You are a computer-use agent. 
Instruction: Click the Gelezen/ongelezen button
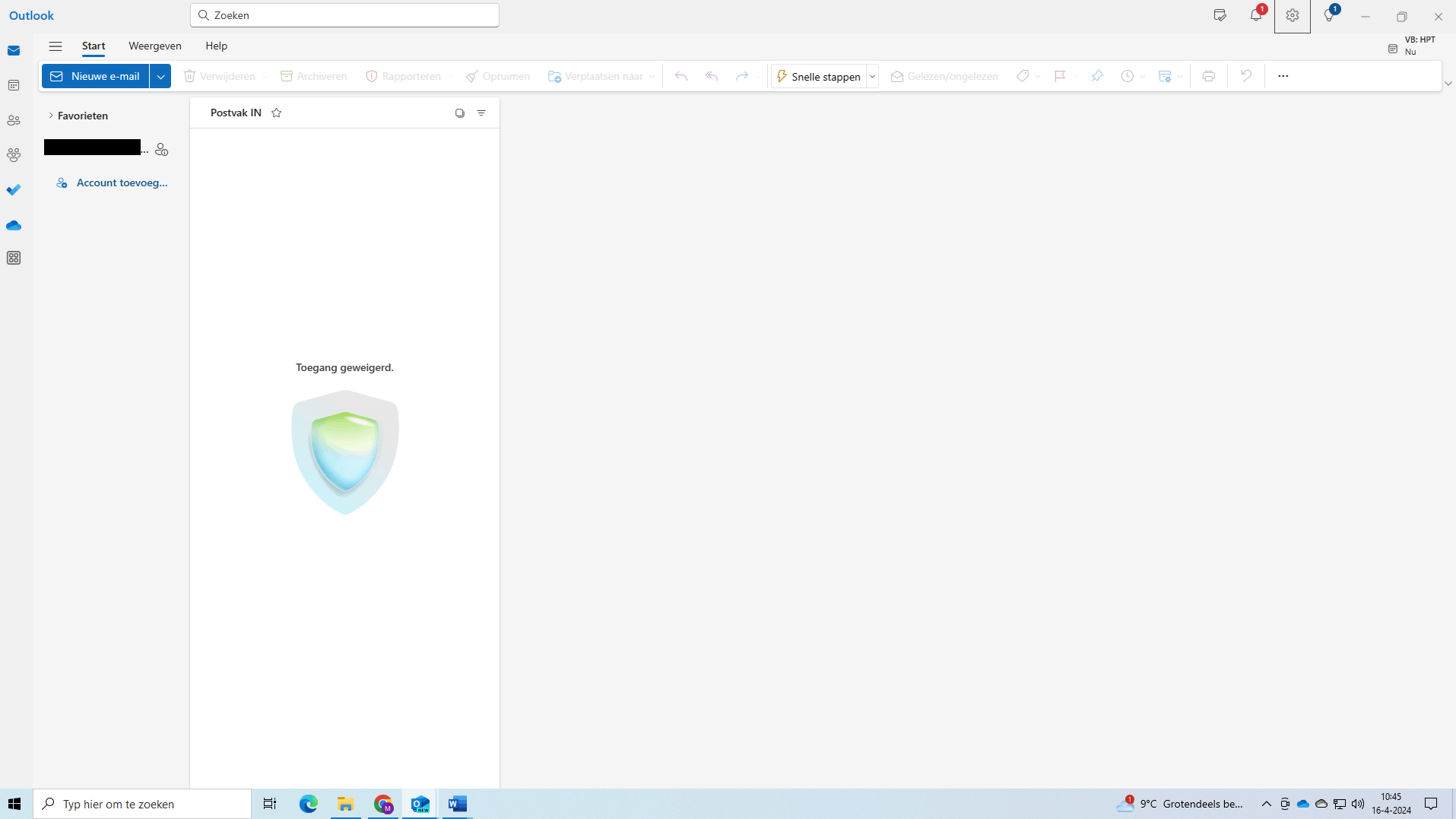click(x=944, y=76)
